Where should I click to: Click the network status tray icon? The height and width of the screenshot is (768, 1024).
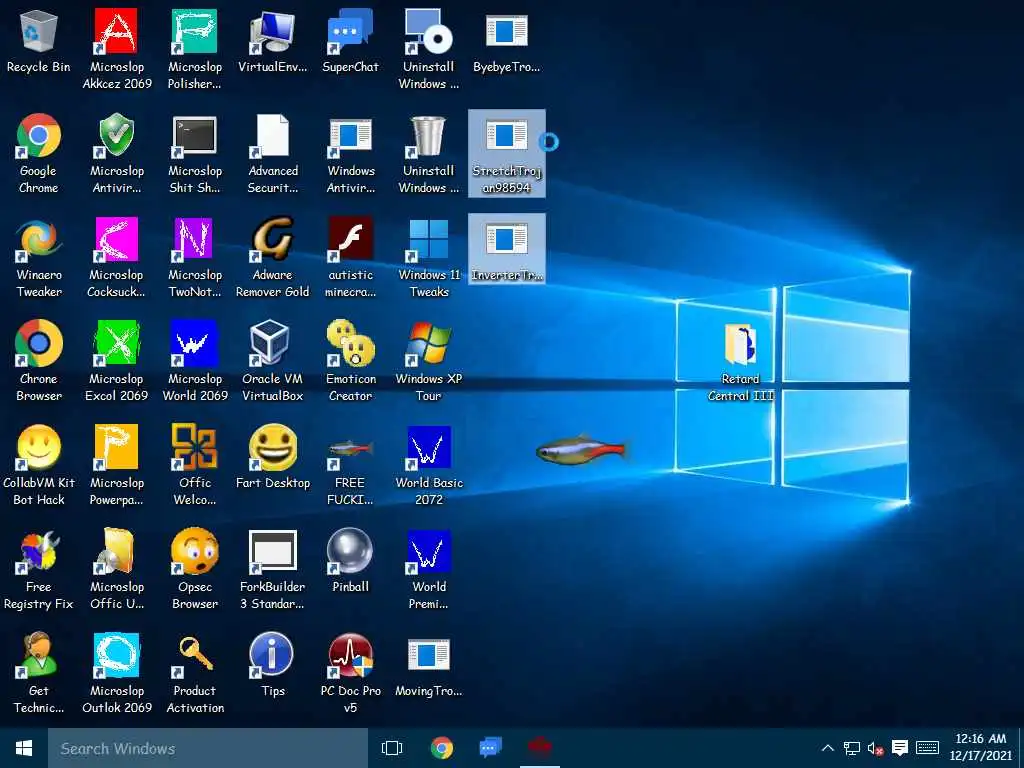tap(852, 748)
